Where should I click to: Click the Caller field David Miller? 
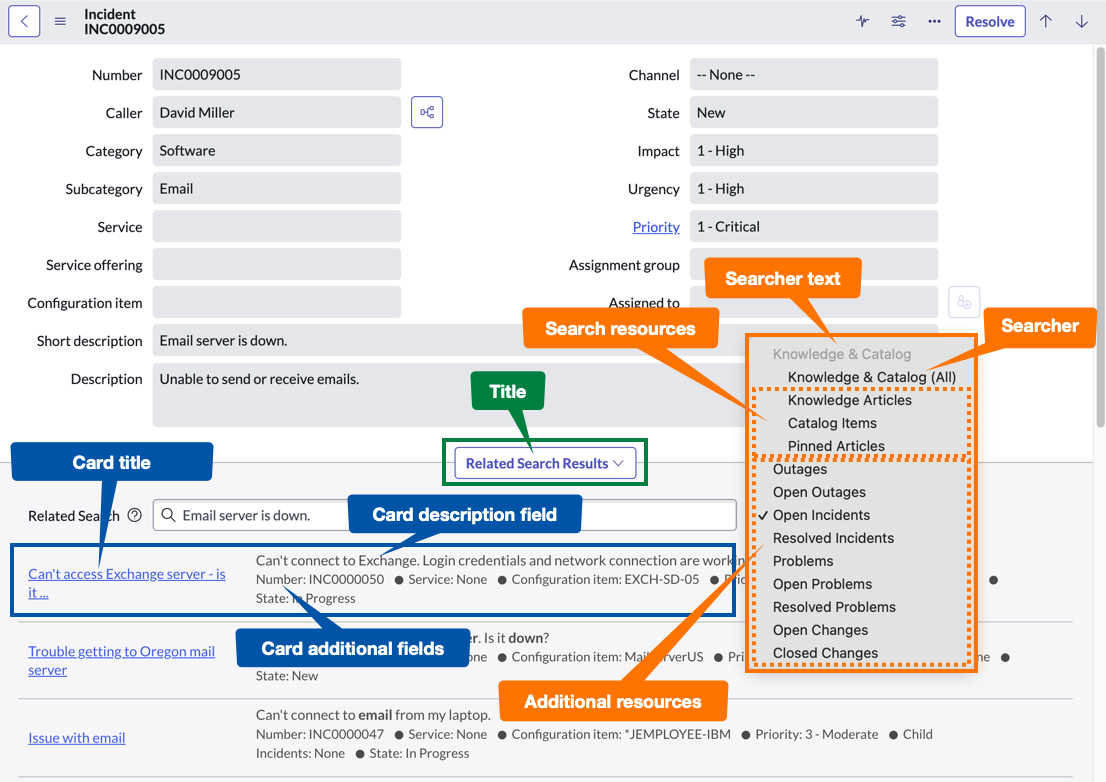(x=276, y=113)
